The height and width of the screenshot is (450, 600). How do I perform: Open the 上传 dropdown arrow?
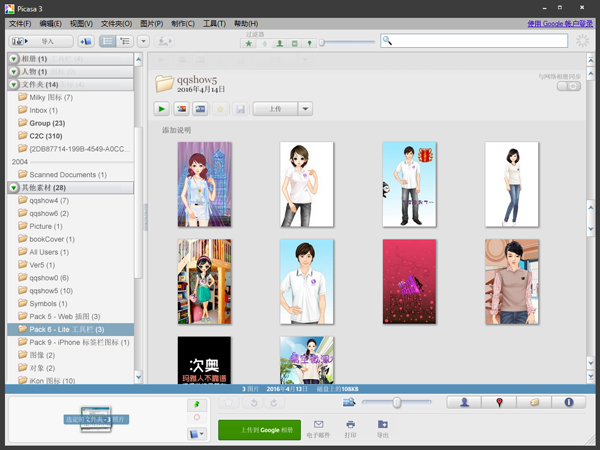(305, 109)
